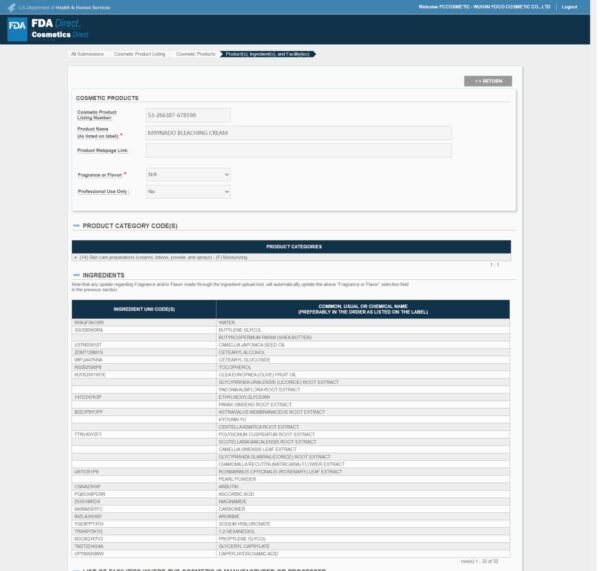The height and width of the screenshot is (571, 600).
Task: Click the Cosmetic Product Listing Number field
Action: coord(187,115)
